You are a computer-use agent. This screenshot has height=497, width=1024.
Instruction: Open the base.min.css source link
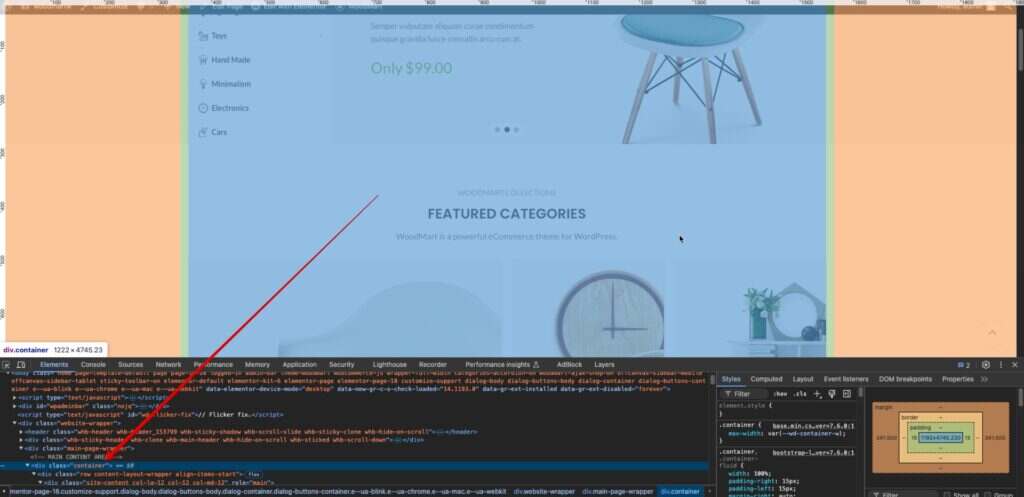tap(813, 426)
